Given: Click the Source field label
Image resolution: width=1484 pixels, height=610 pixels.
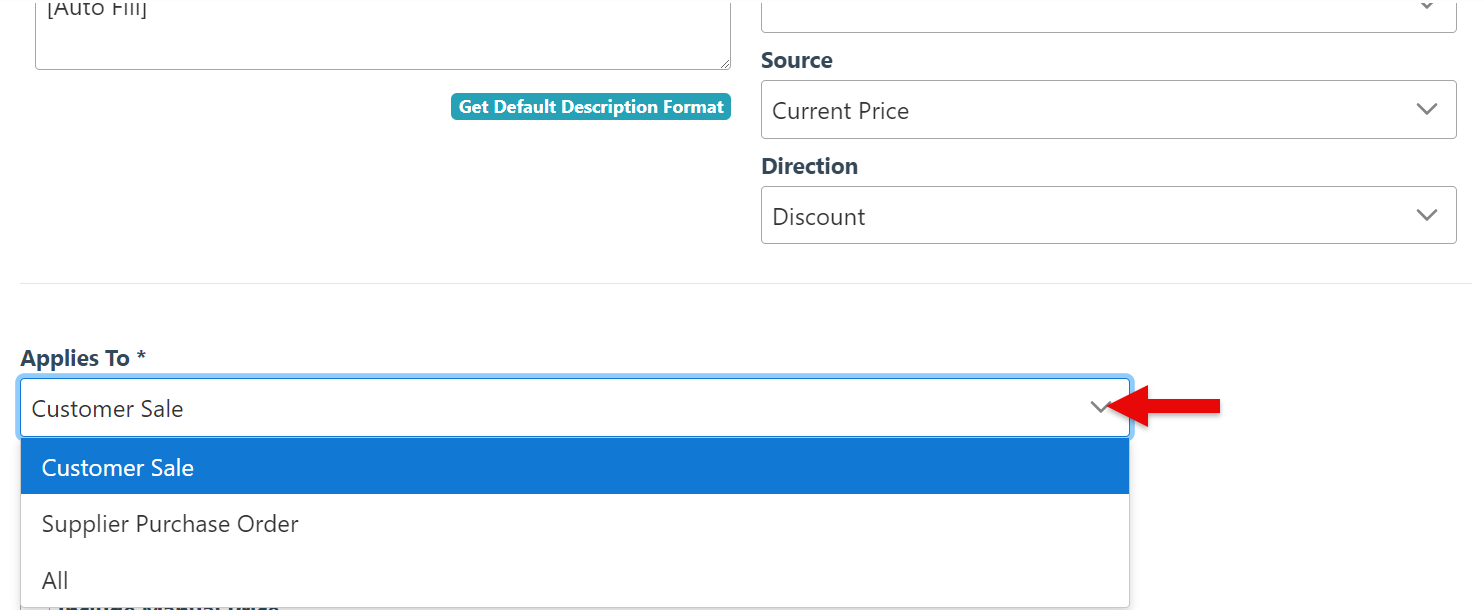Looking at the screenshot, I should coord(797,60).
